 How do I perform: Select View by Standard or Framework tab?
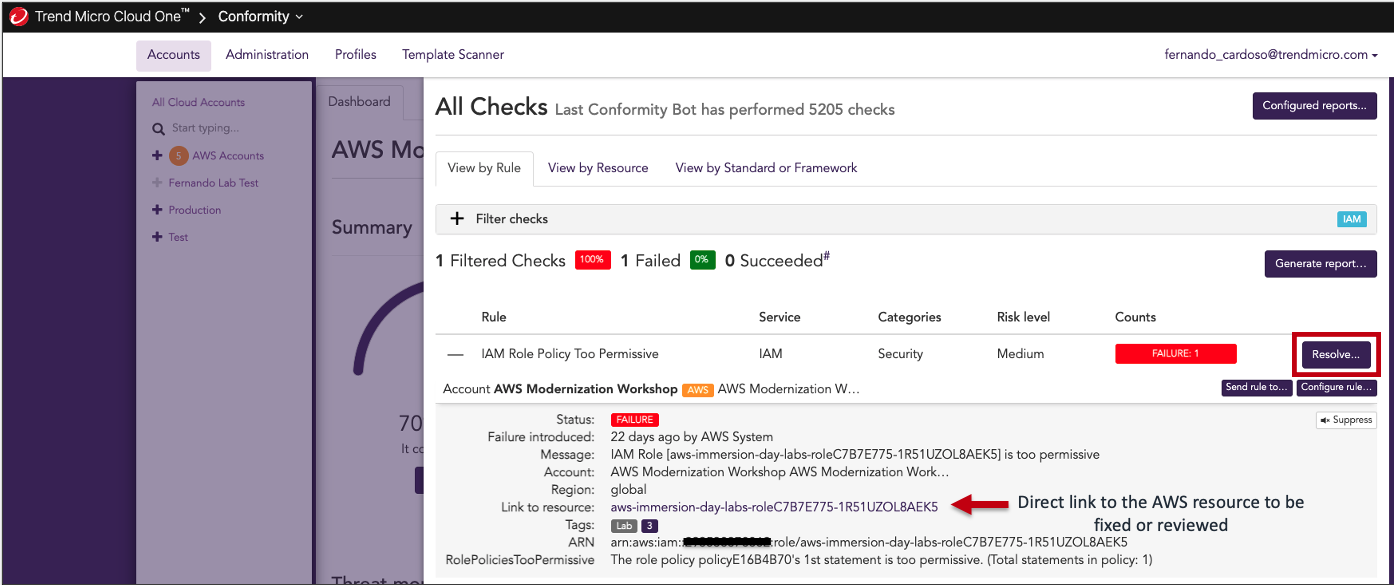766,168
